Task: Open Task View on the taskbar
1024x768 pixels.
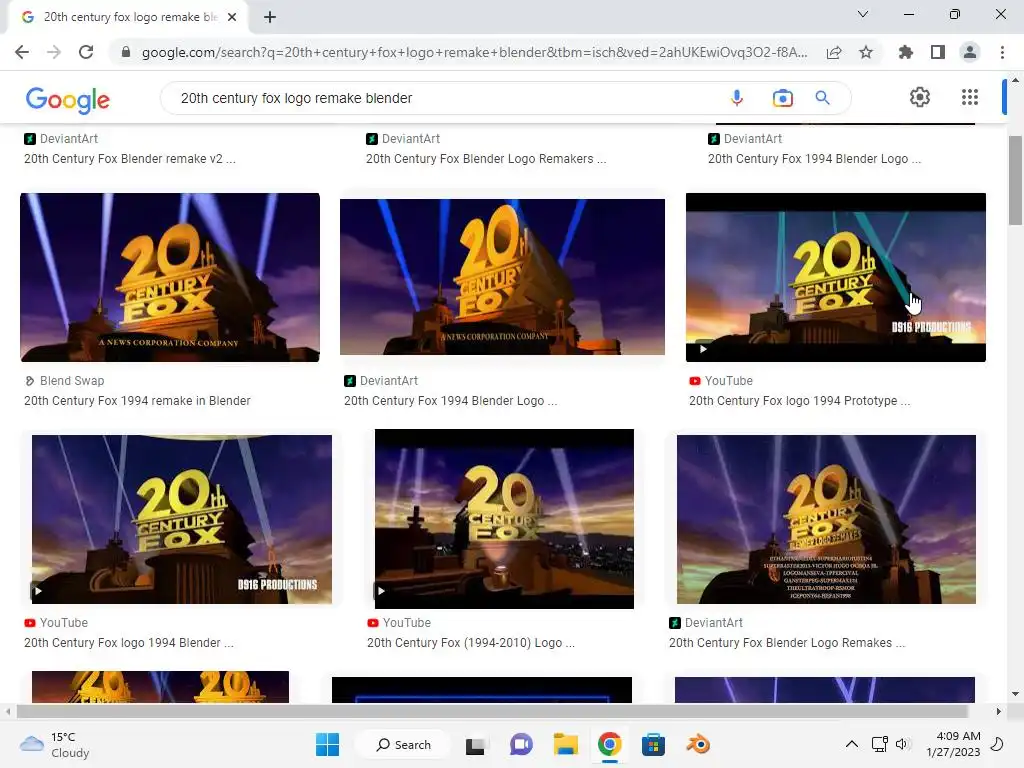Action: 475,745
